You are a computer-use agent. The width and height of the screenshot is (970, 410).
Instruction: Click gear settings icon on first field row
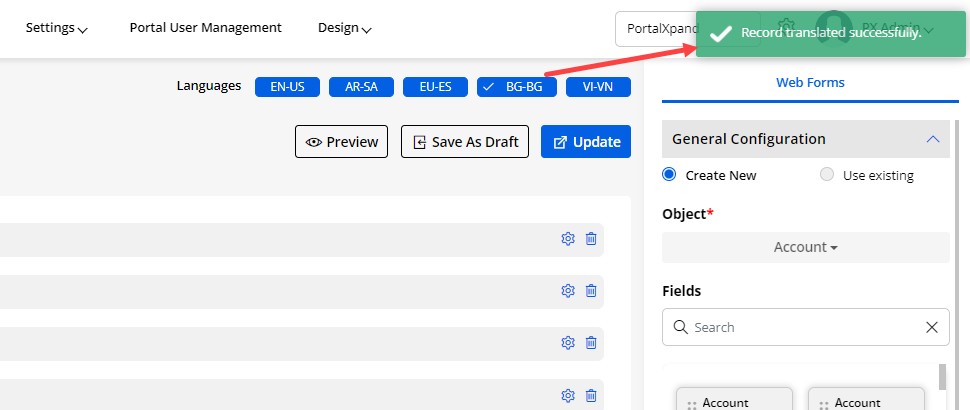(568, 239)
